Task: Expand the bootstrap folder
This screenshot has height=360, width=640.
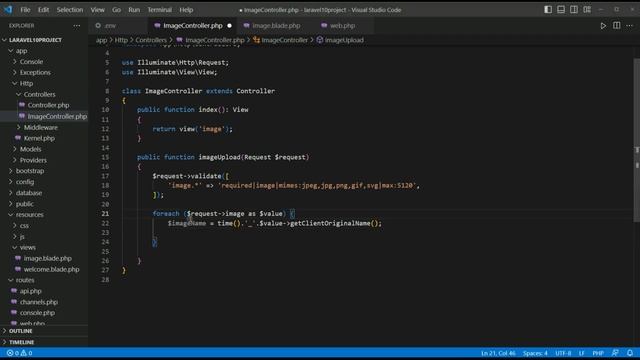Action: tap(30, 171)
